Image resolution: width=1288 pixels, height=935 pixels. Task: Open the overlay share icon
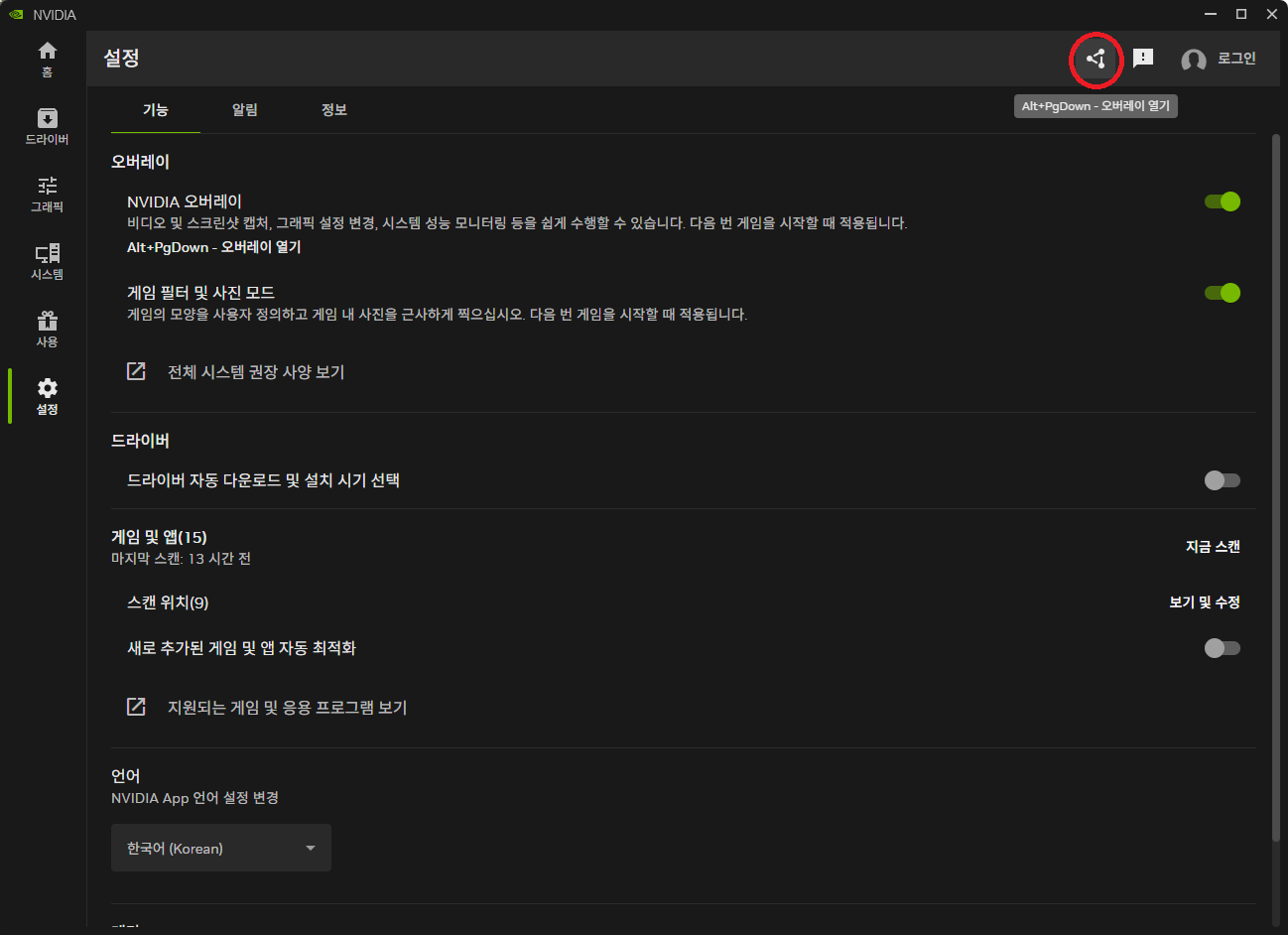[1095, 59]
